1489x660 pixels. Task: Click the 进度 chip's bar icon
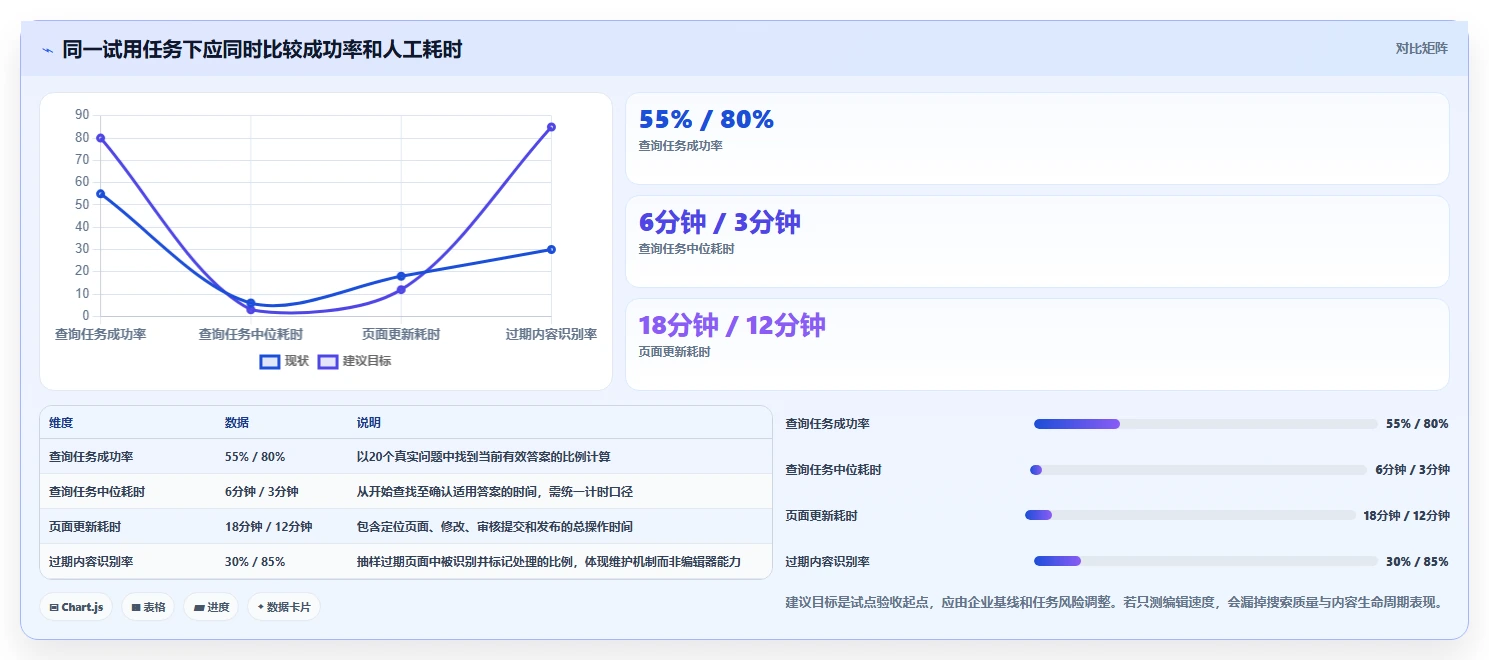point(198,607)
